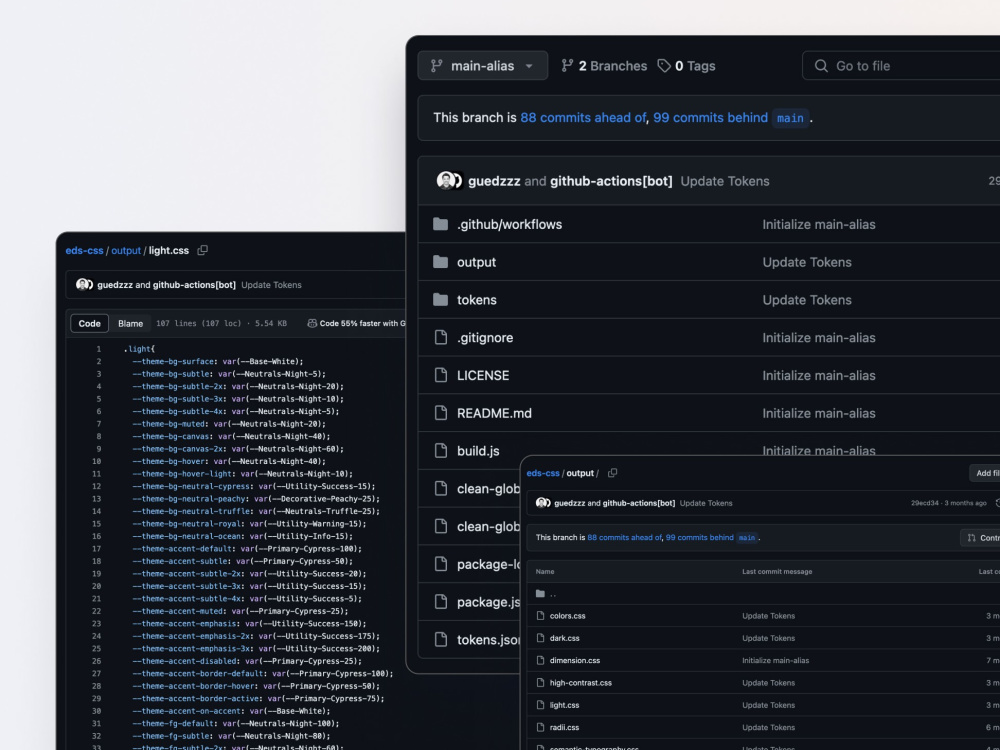Viewport: 1000px width, 750px height.
Task: Open Update Tokens commit for tokens folder
Action: tap(807, 300)
